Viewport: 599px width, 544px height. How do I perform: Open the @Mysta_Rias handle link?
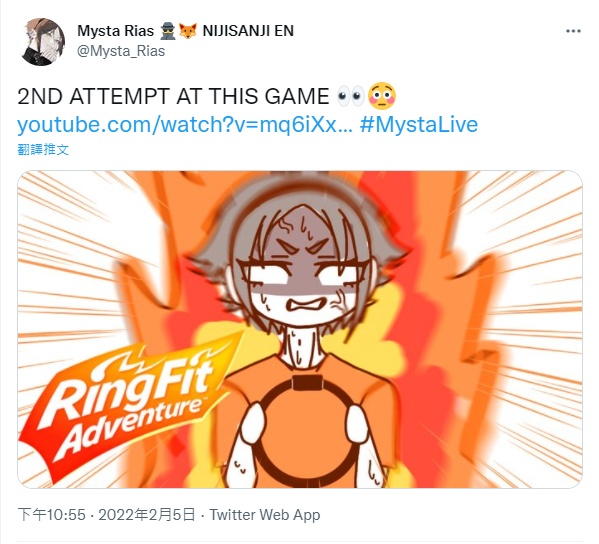tap(121, 51)
